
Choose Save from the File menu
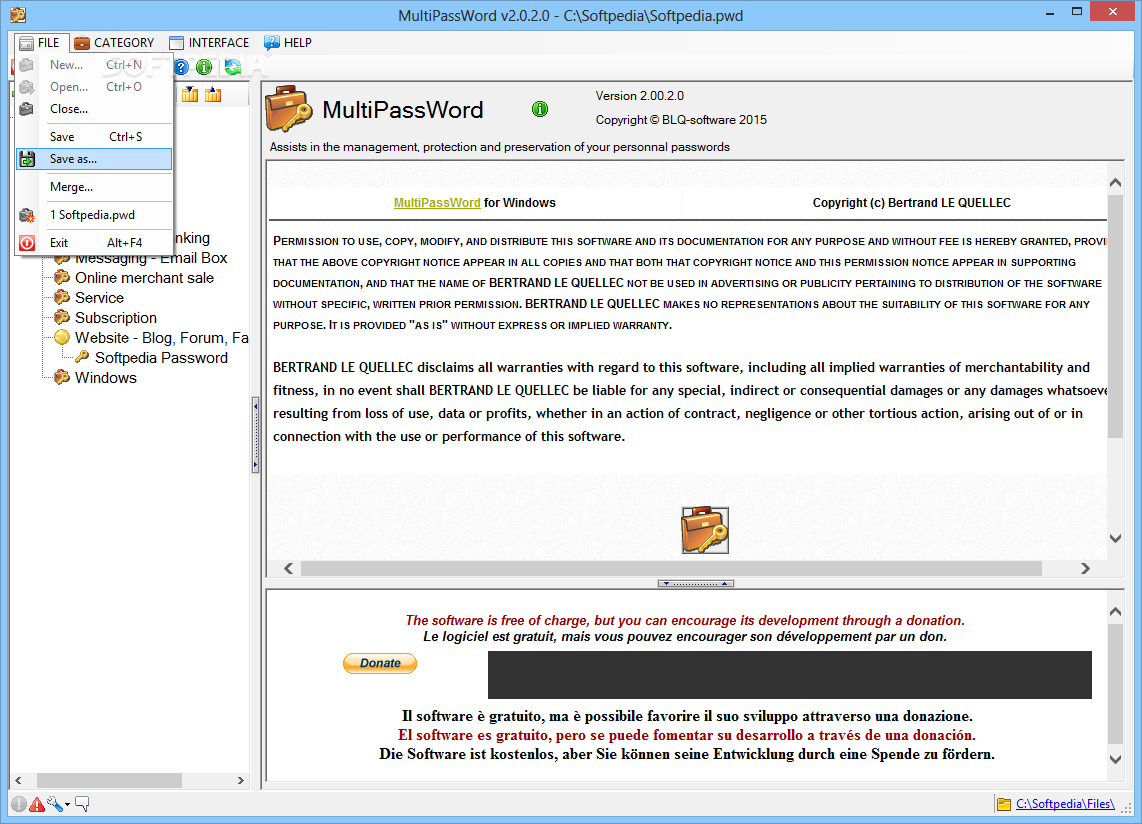tap(94, 137)
